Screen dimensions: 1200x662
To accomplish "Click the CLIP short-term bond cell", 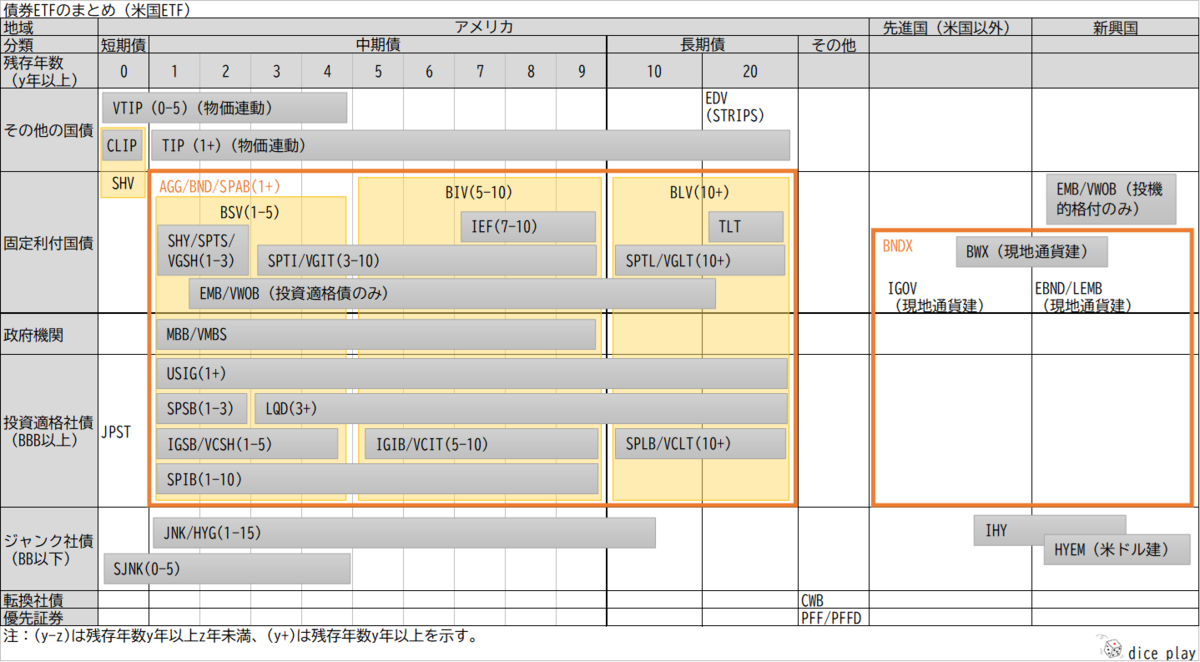I will pyautogui.click(x=121, y=145).
